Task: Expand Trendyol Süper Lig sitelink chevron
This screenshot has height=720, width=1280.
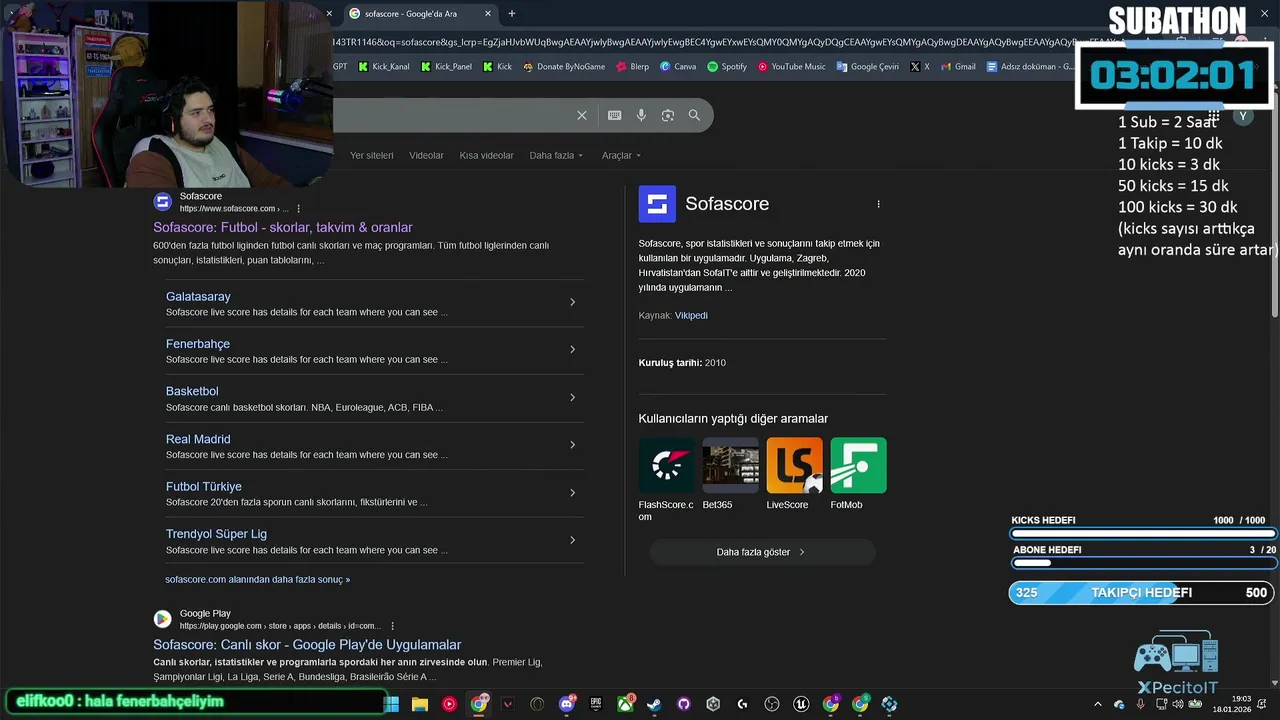Action: 572,540
